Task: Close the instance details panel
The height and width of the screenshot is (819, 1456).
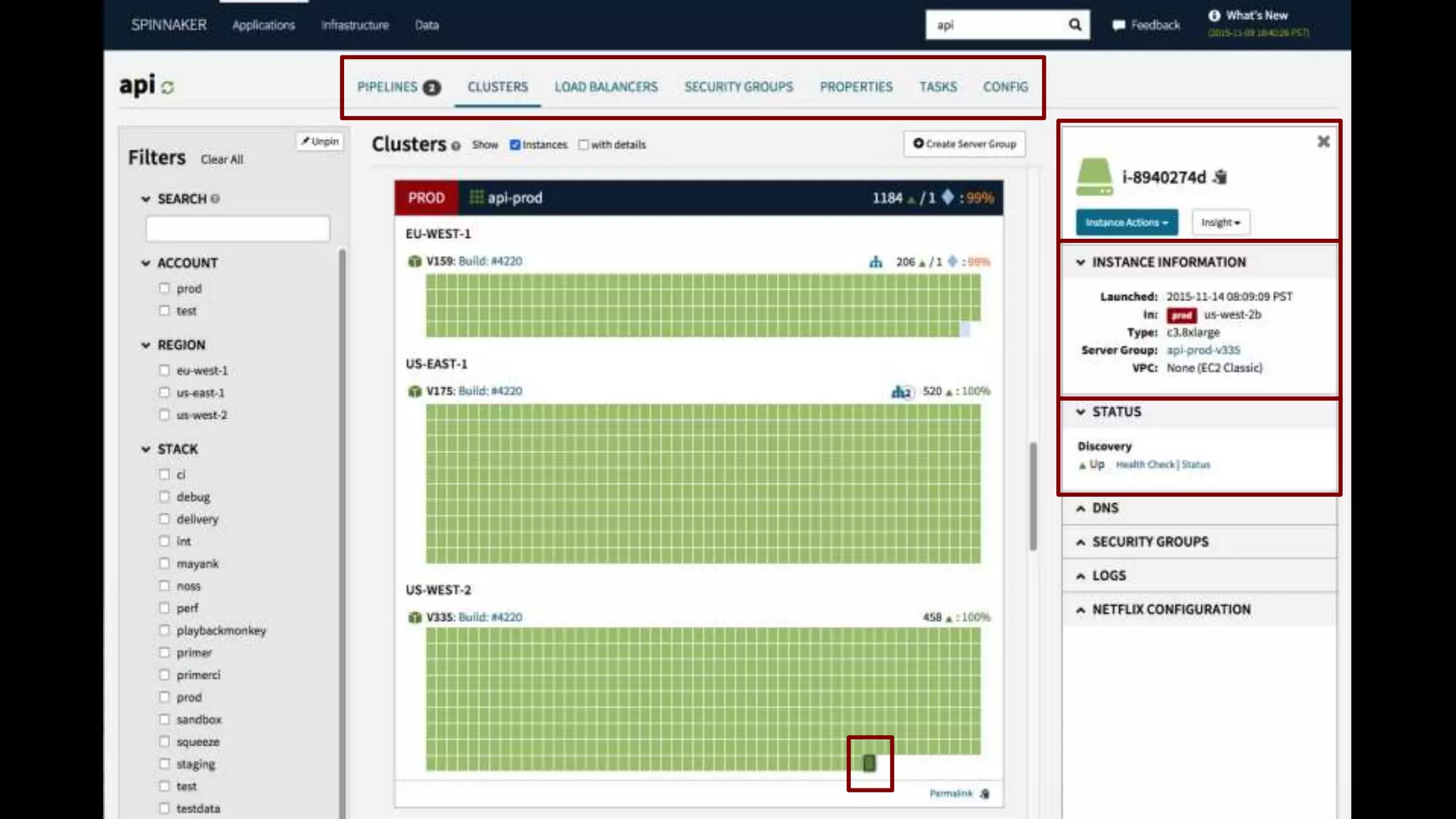Action: (x=1323, y=141)
